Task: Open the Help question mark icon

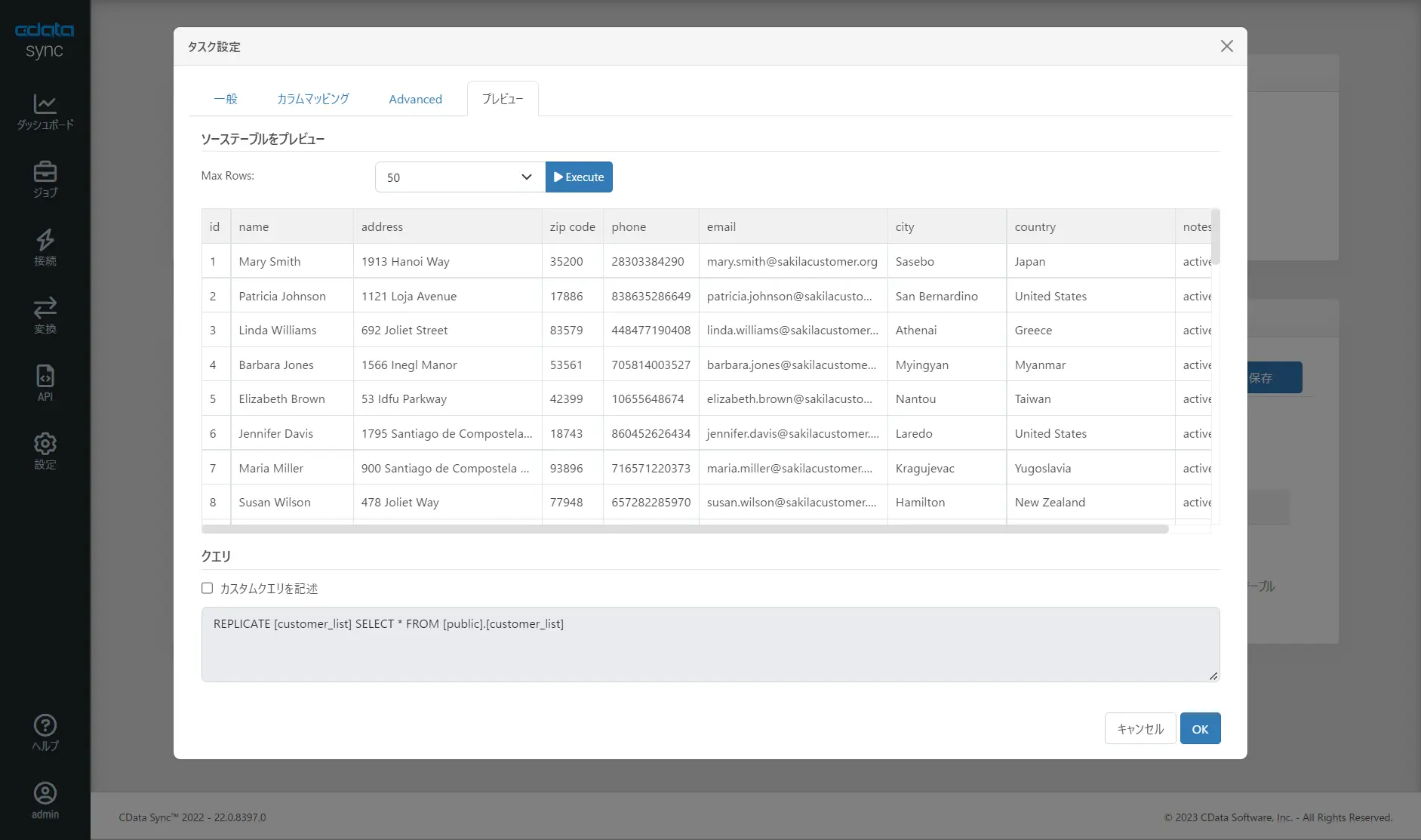Action: (x=45, y=725)
